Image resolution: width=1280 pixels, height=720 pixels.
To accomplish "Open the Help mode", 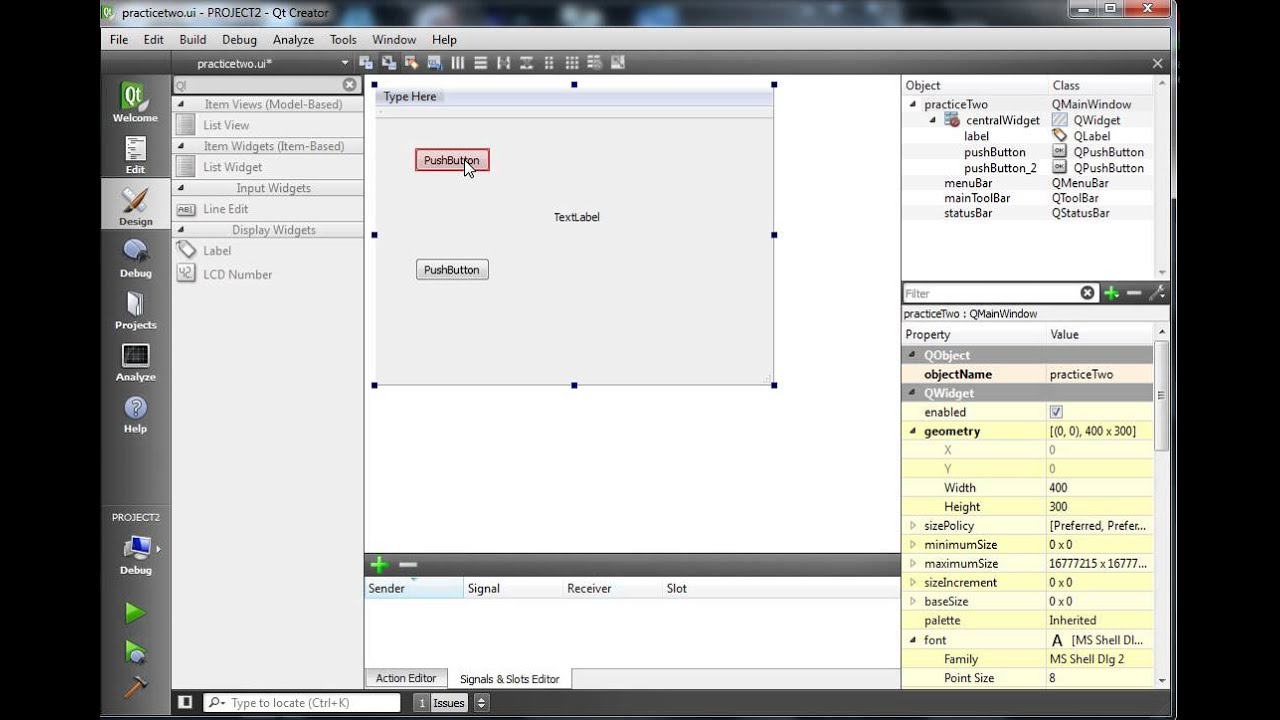I will 135,415.
